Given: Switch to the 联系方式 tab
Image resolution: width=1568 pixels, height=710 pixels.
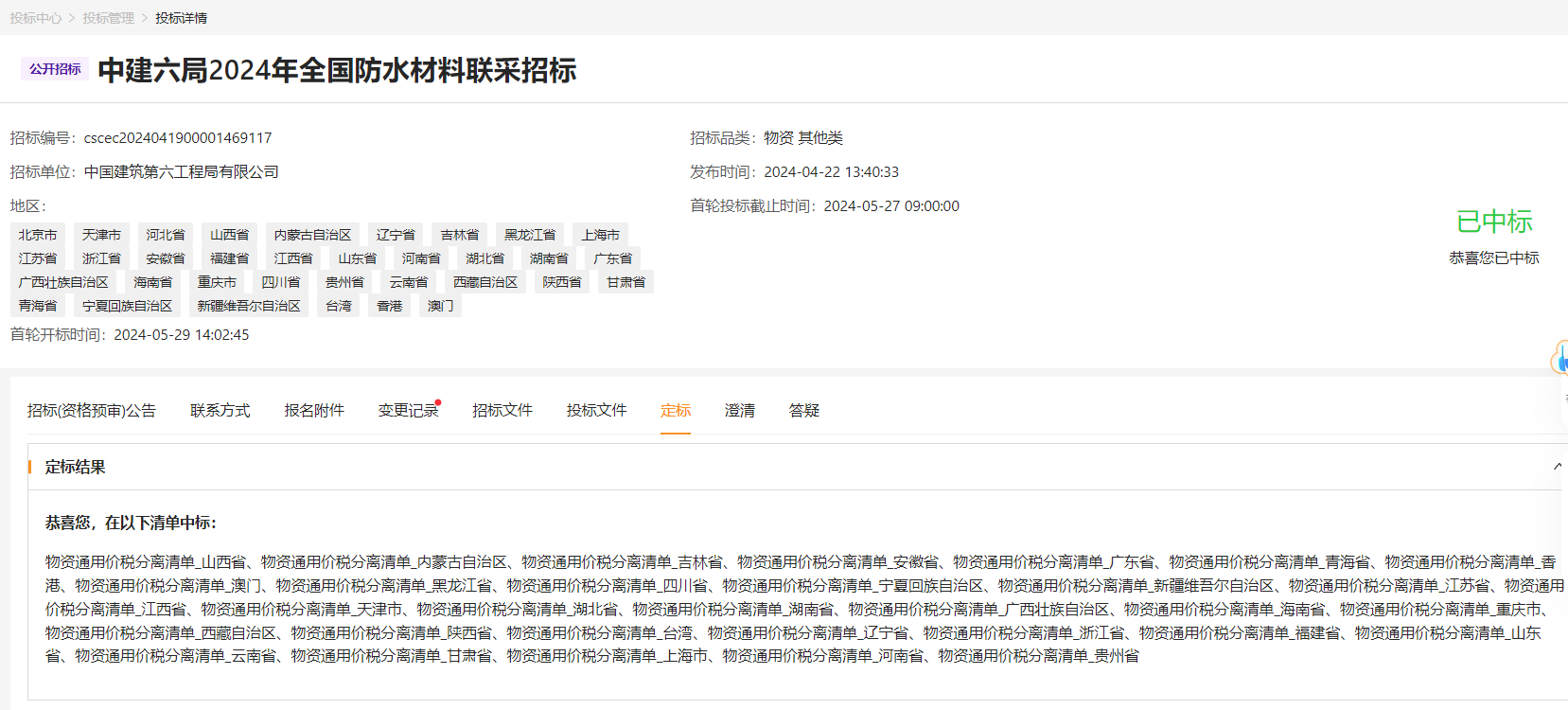Looking at the screenshot, I should [220, 410].
